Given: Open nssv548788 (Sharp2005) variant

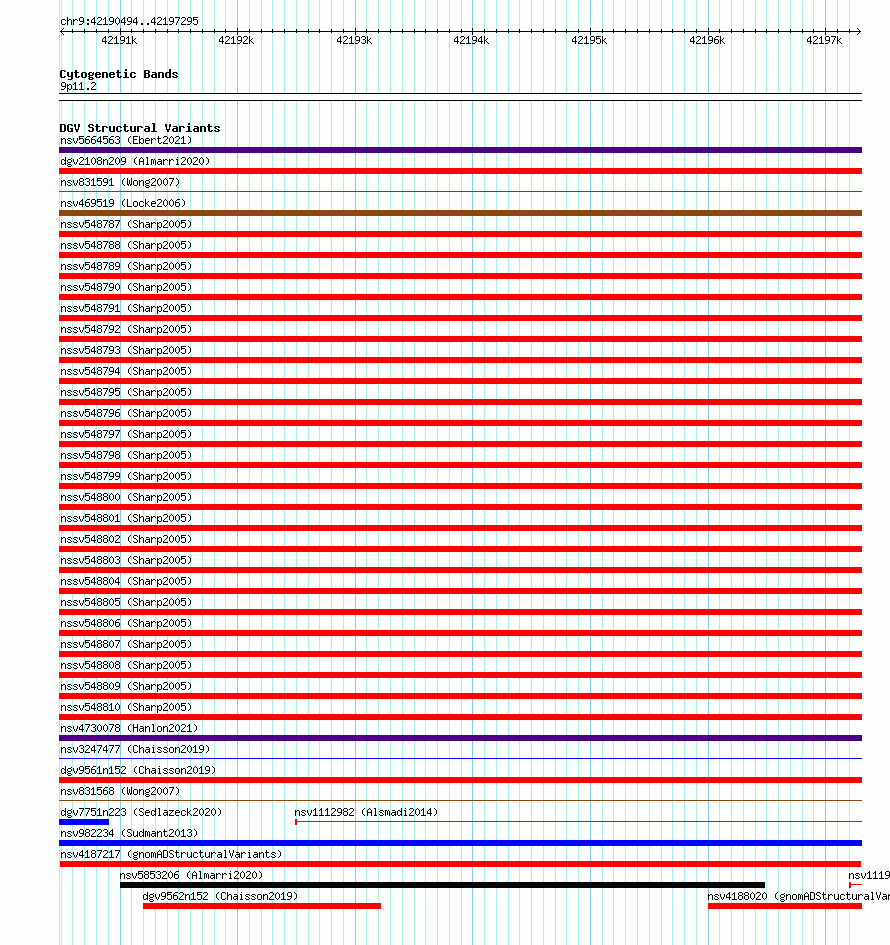Looking at the screenshot, I should (x=126, y=245).
